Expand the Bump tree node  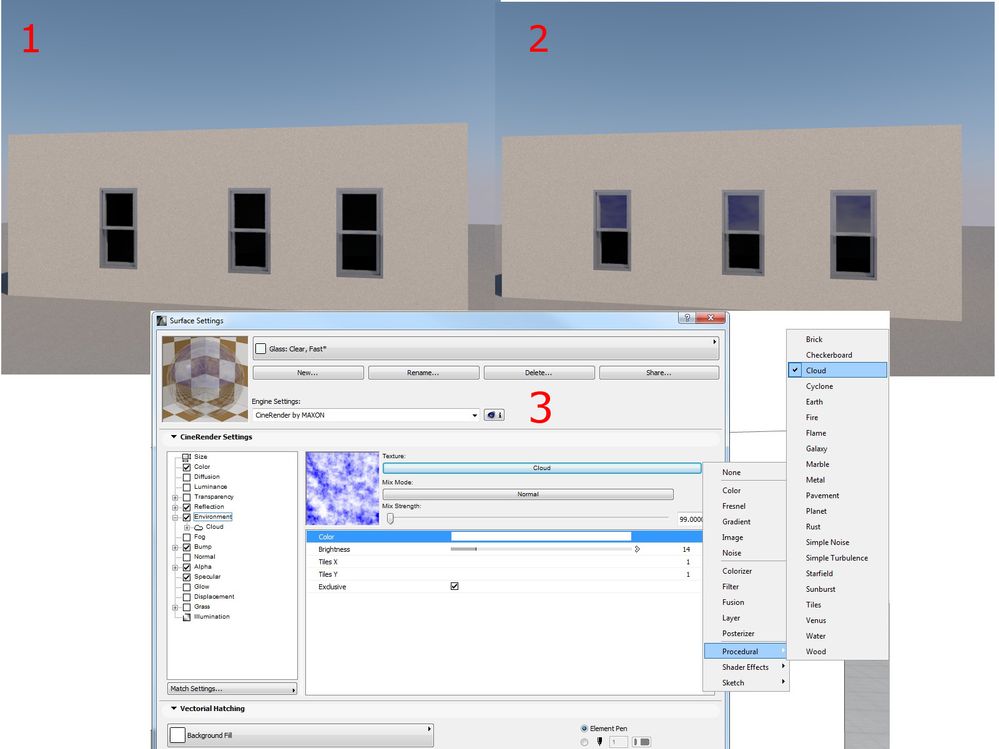click(x=175, y=548)
